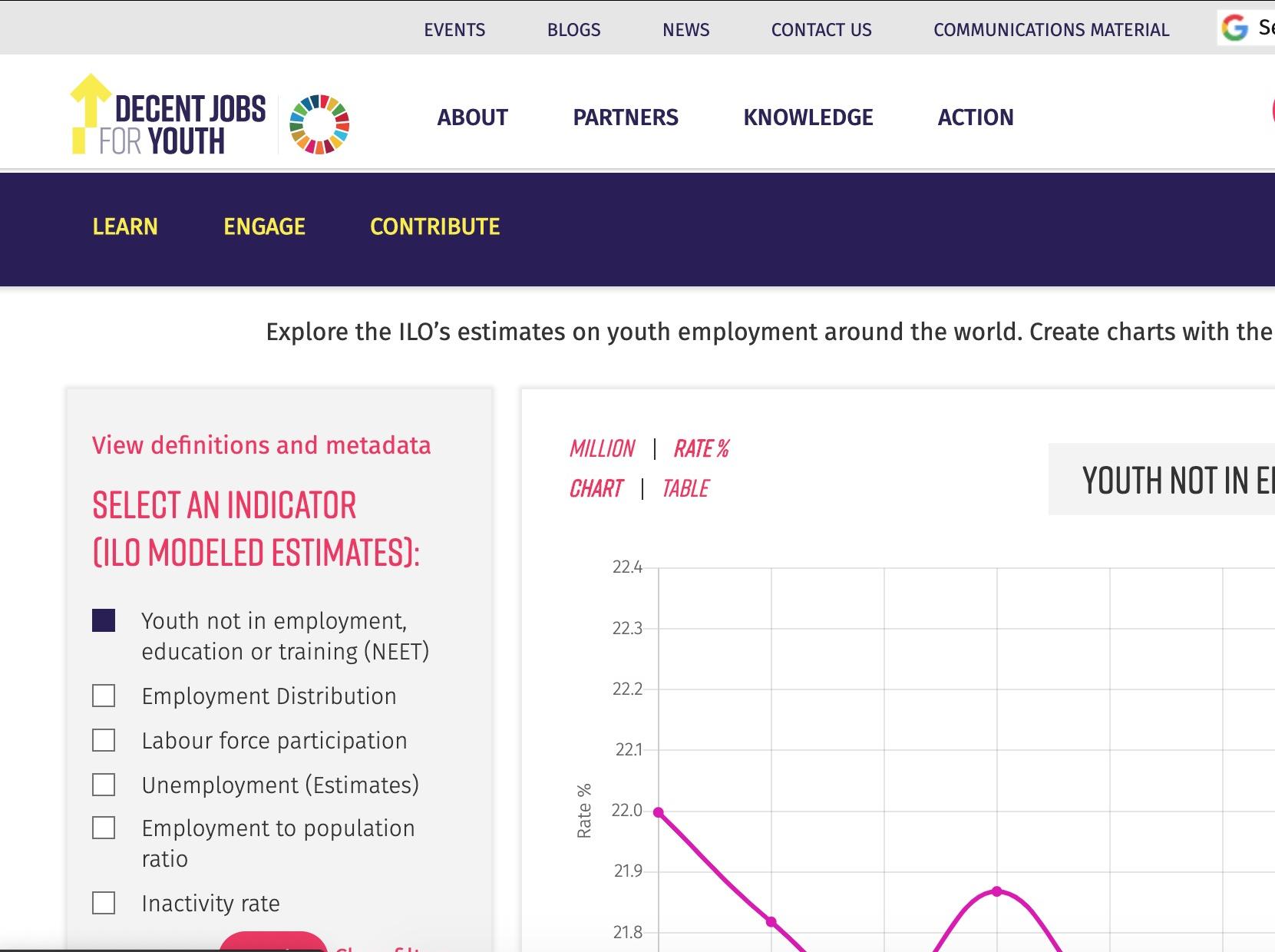Enable the Inactivity rate checkbox
This screenshot has width=1275, height=952.
click(x=103, y=903)
